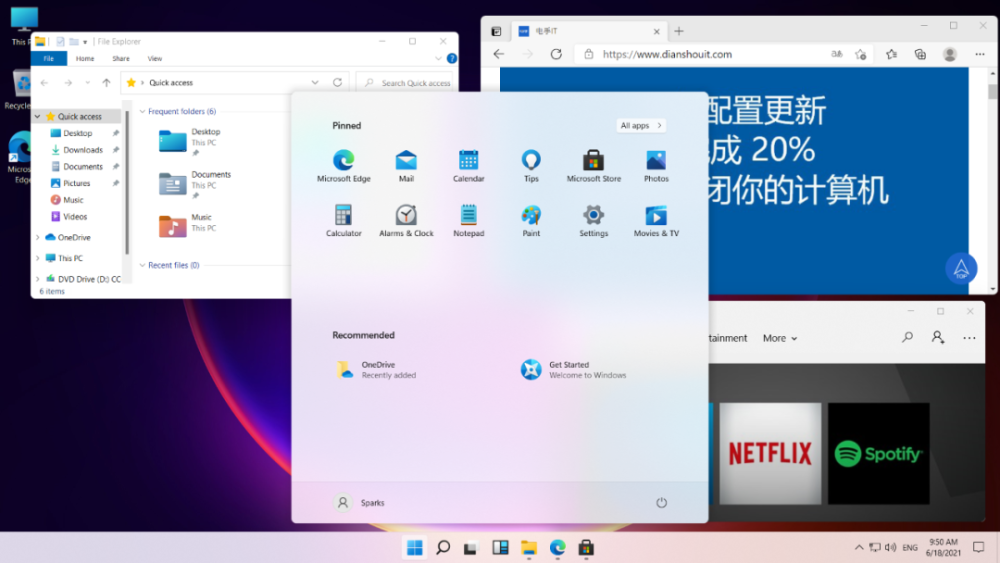This screenshot has width=1000, height=563.
Task: Show All apps list
Action: coord(641,126)
